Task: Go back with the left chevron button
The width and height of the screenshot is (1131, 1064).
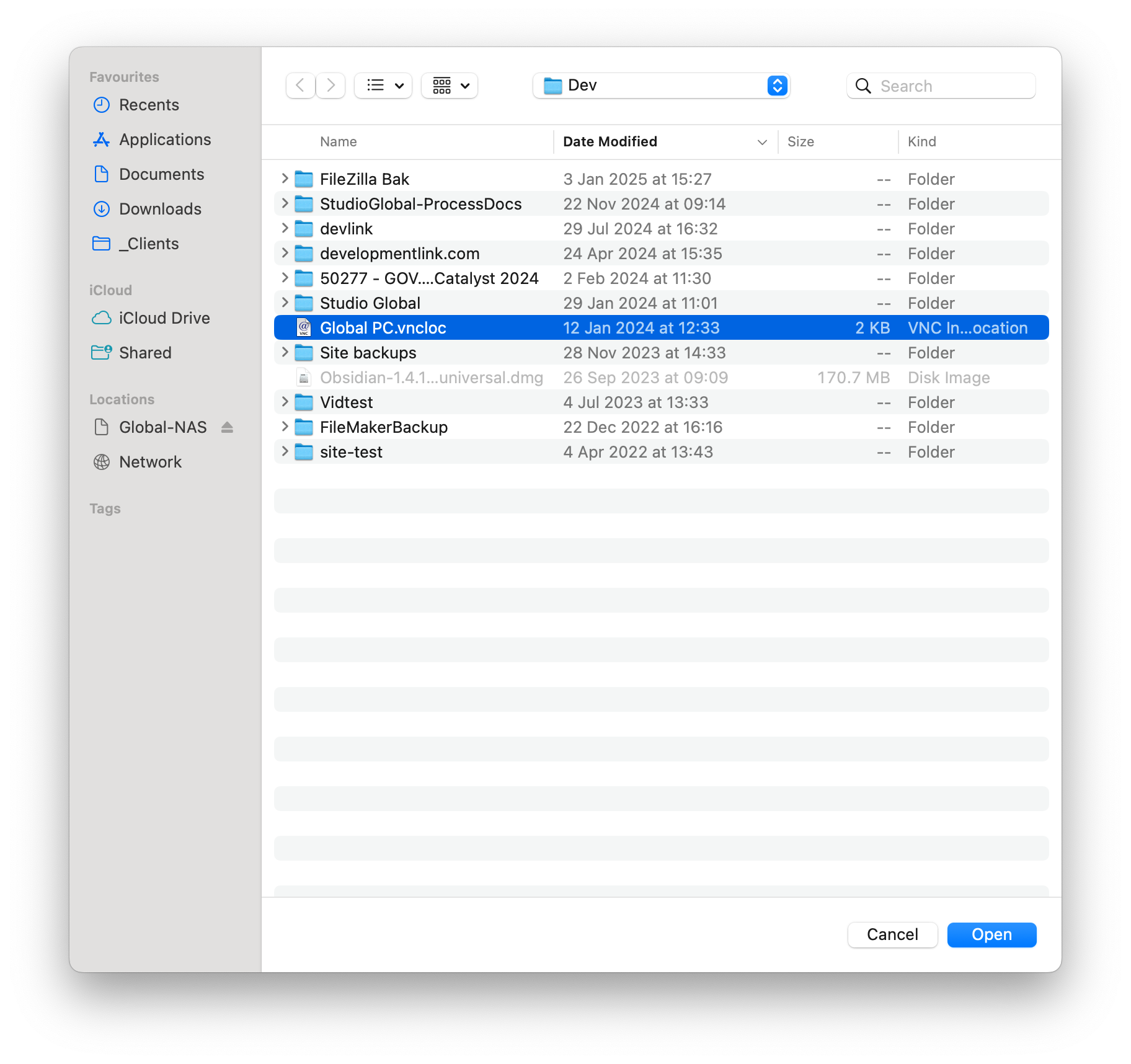Action: pos(300,86)
